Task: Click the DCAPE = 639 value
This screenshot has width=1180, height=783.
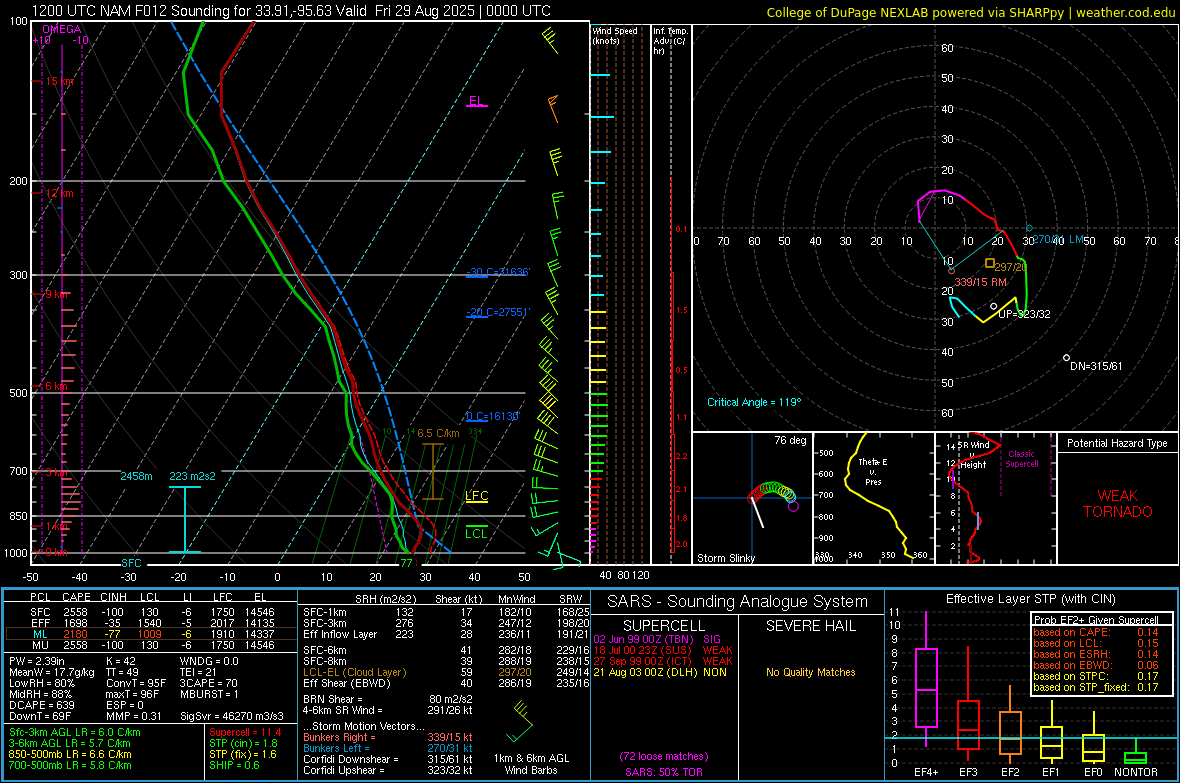Action: coord(41,705)
